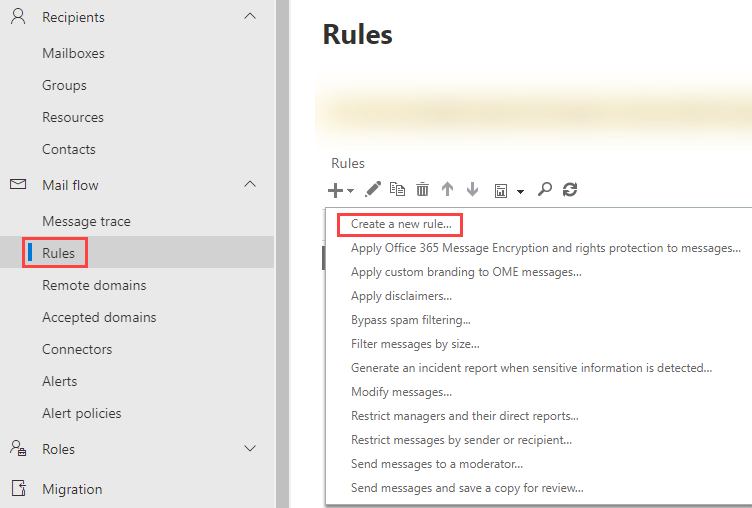
Task: Choose 'Apply disclaimers...' from the menu
Action: [x=401, y=296]
